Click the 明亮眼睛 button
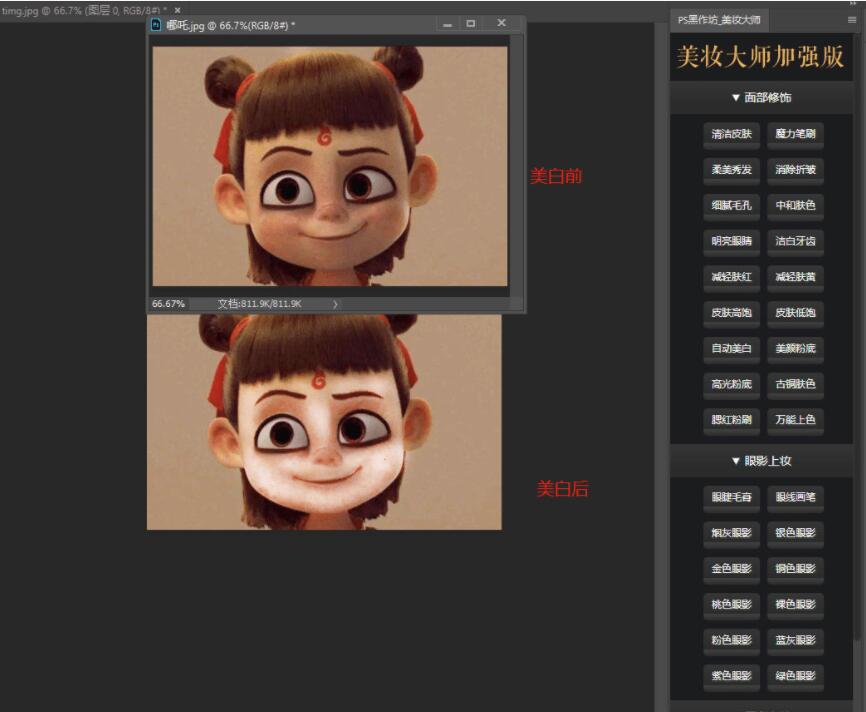Image resolution: width=866 pixels, height=712 pixels. [x=731, y=240]
